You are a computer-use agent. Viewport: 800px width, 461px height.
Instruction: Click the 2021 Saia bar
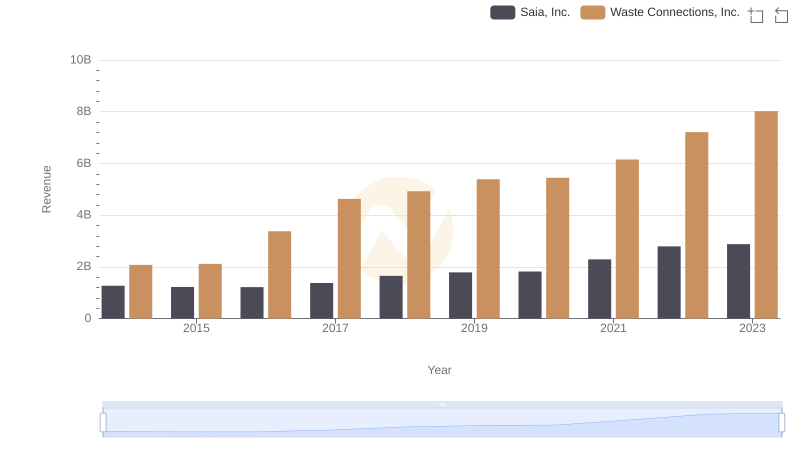coord(599,289)
